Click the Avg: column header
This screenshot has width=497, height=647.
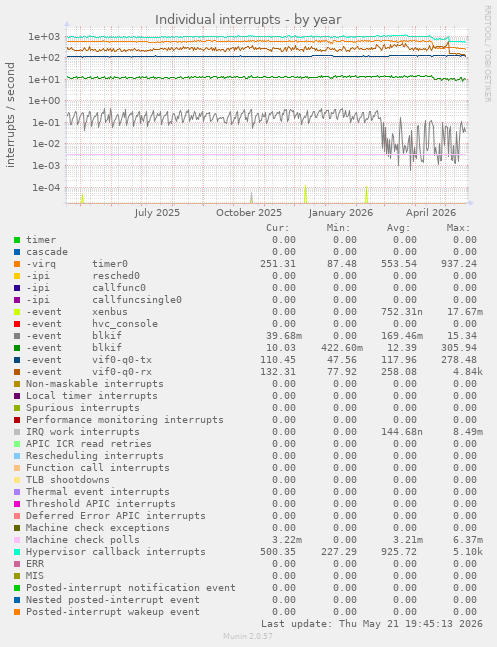click(398, 228)
